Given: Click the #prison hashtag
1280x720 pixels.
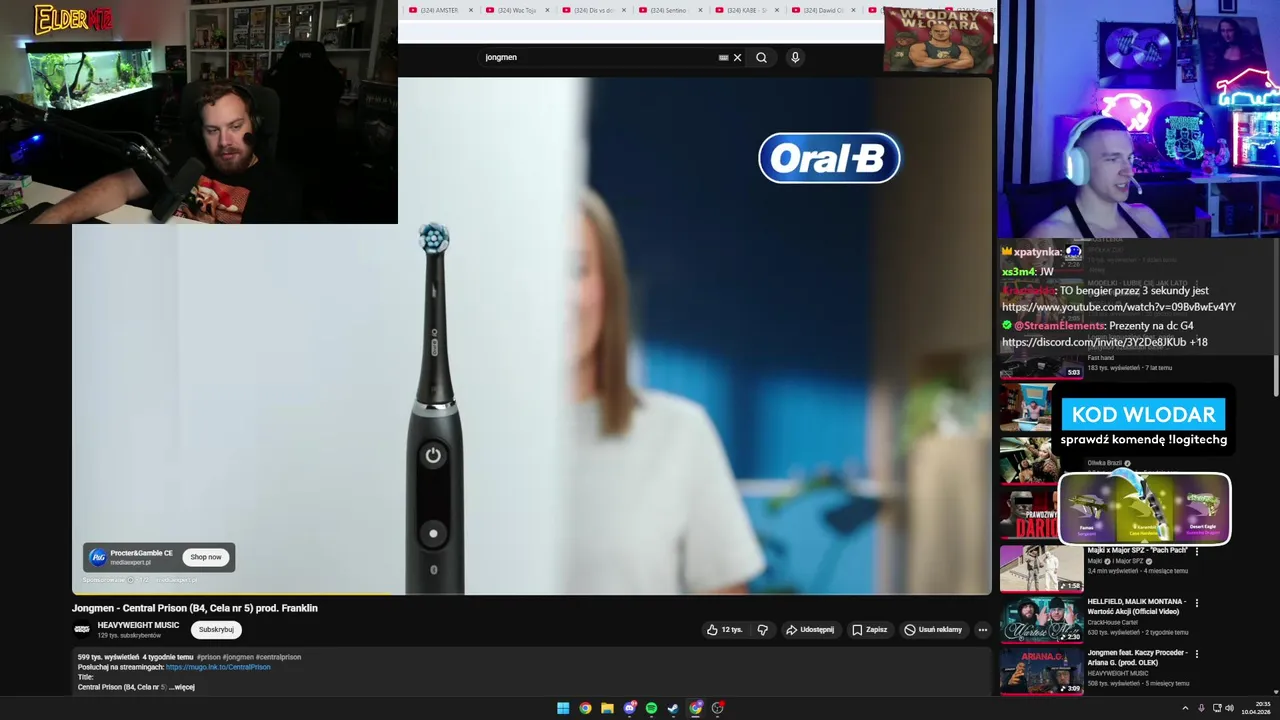Looking at the screenshot, I should [209, 657].
